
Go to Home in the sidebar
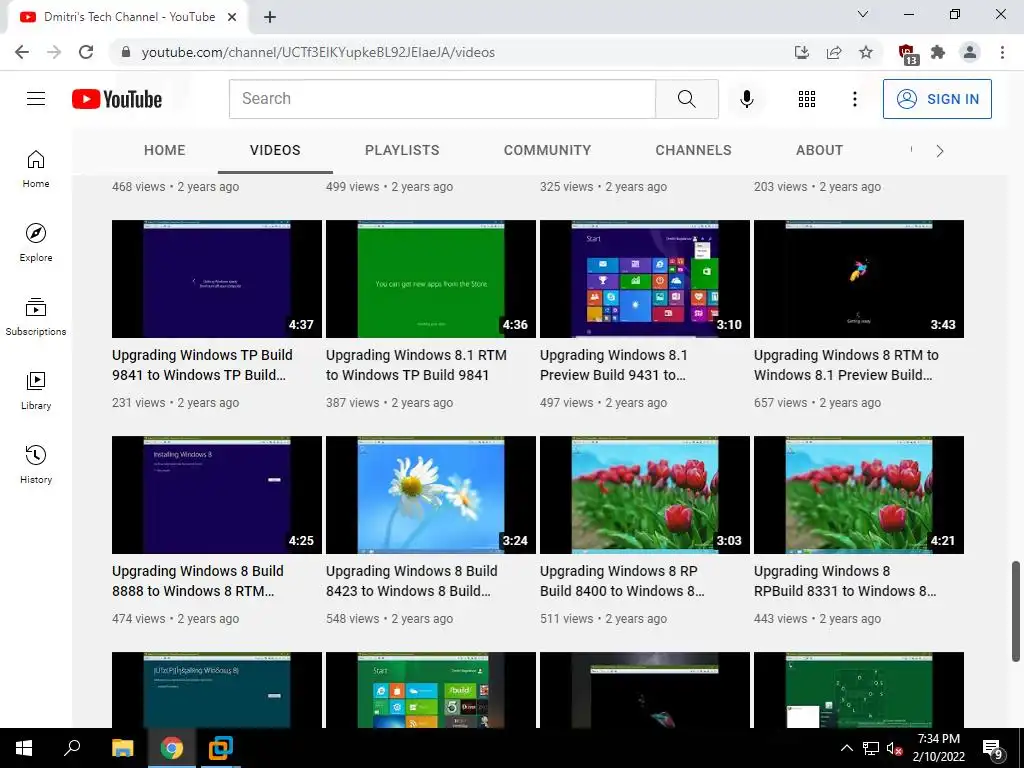coord(36,169)
